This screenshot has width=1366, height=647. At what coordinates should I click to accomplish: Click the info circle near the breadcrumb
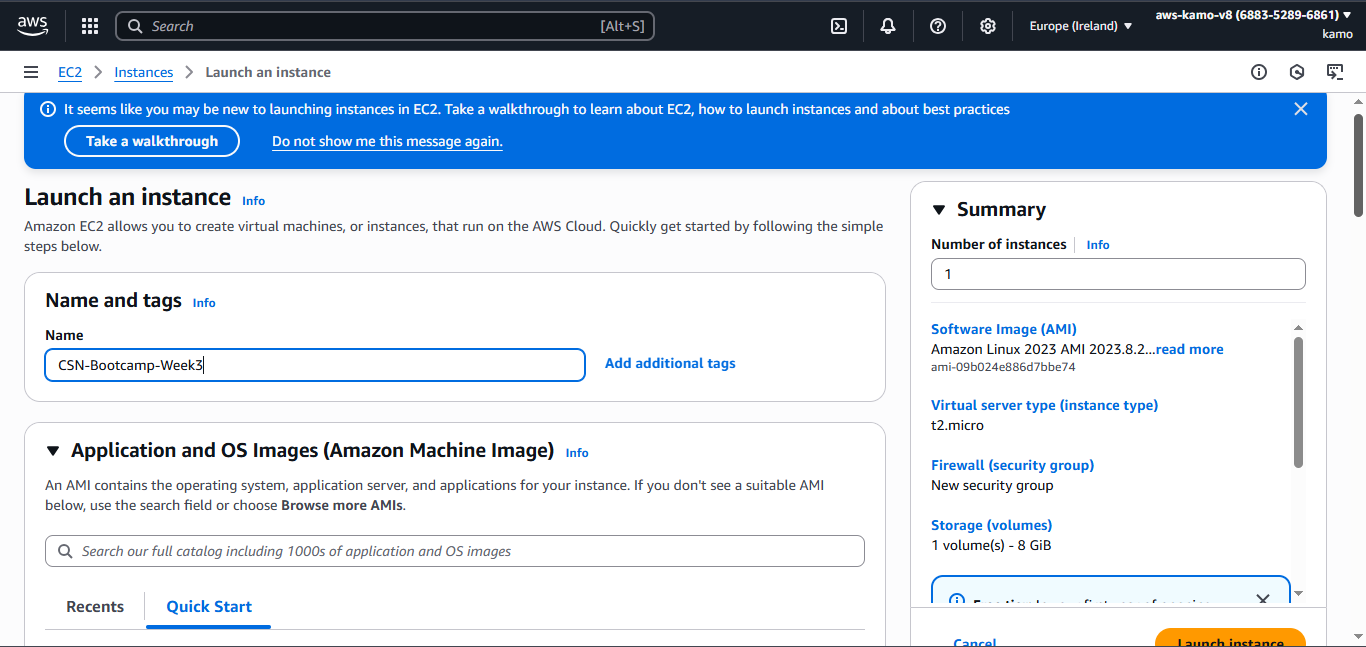tap(1258, 72)
